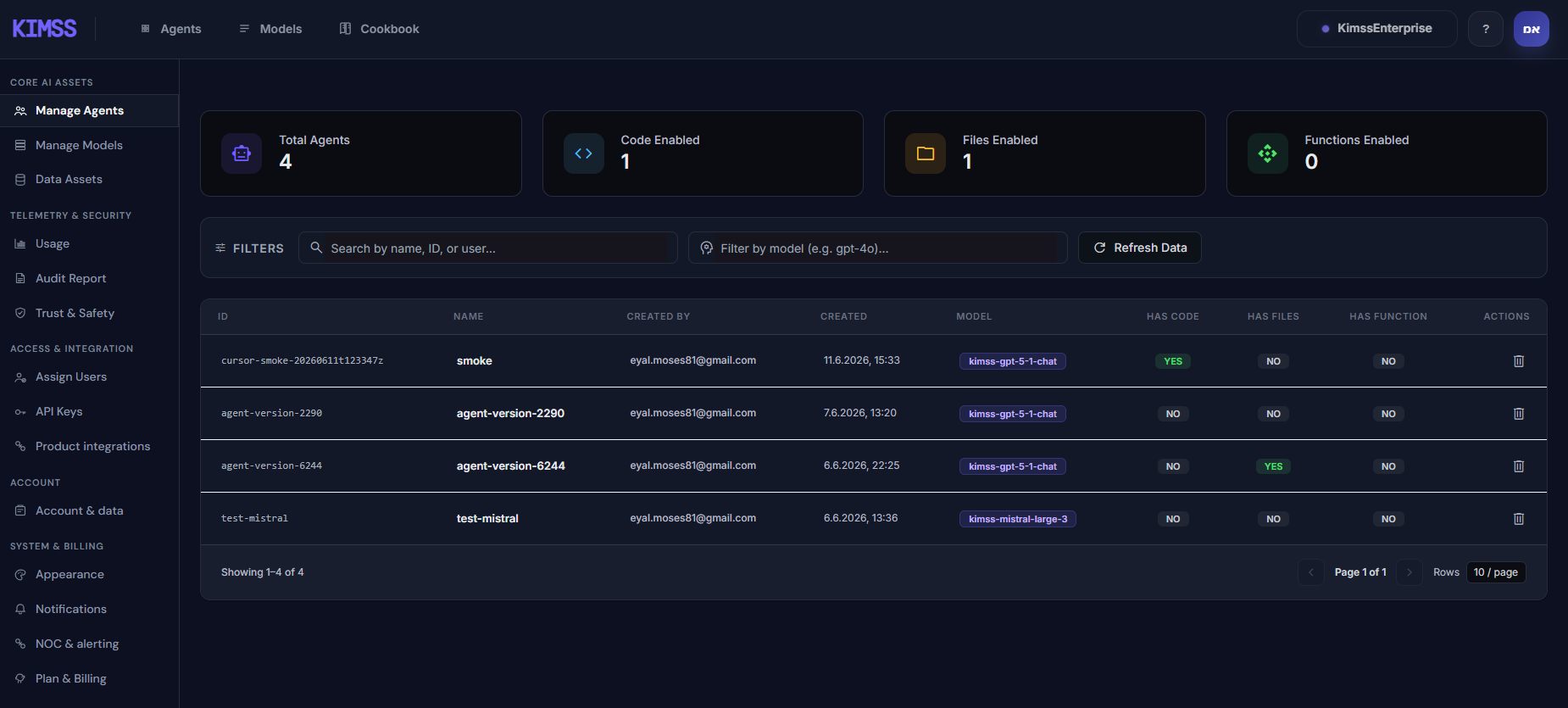Open NOC & alerting page
1568x708 pixels.
point(89,644)
